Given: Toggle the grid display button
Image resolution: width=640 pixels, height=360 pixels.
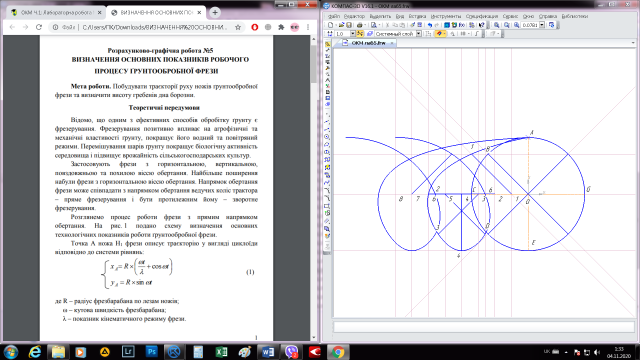Looking at the screenshot, I should pyautogui.click(x=428, y=34).
